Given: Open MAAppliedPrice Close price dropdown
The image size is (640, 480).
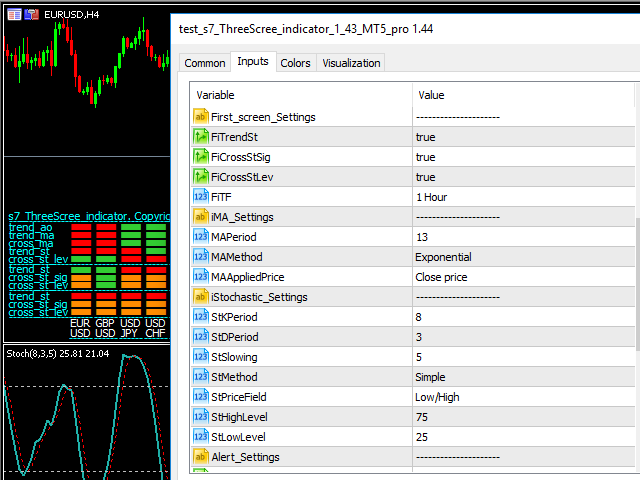Looking at the screenshot, I should (520, 277).
